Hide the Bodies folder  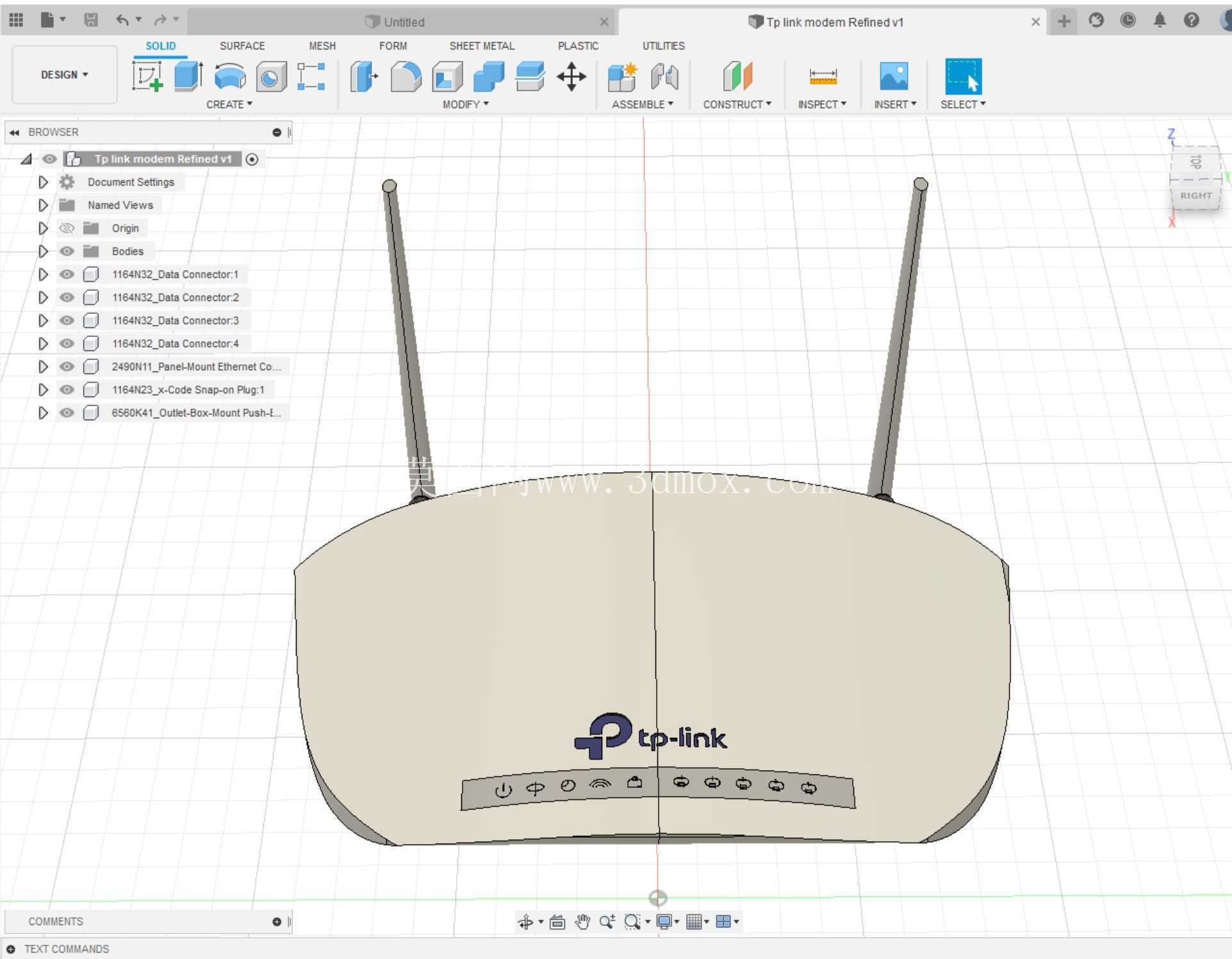tap(67, 251)
